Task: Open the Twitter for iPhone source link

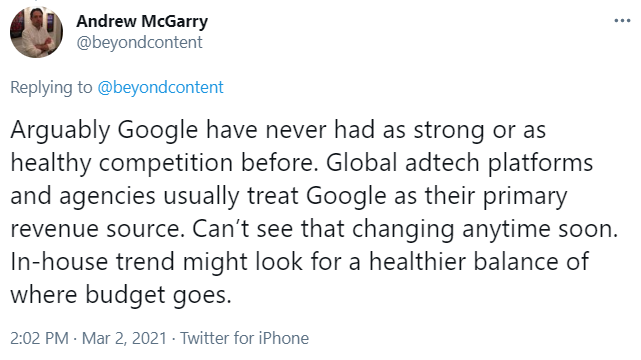Action: point(244,338)
